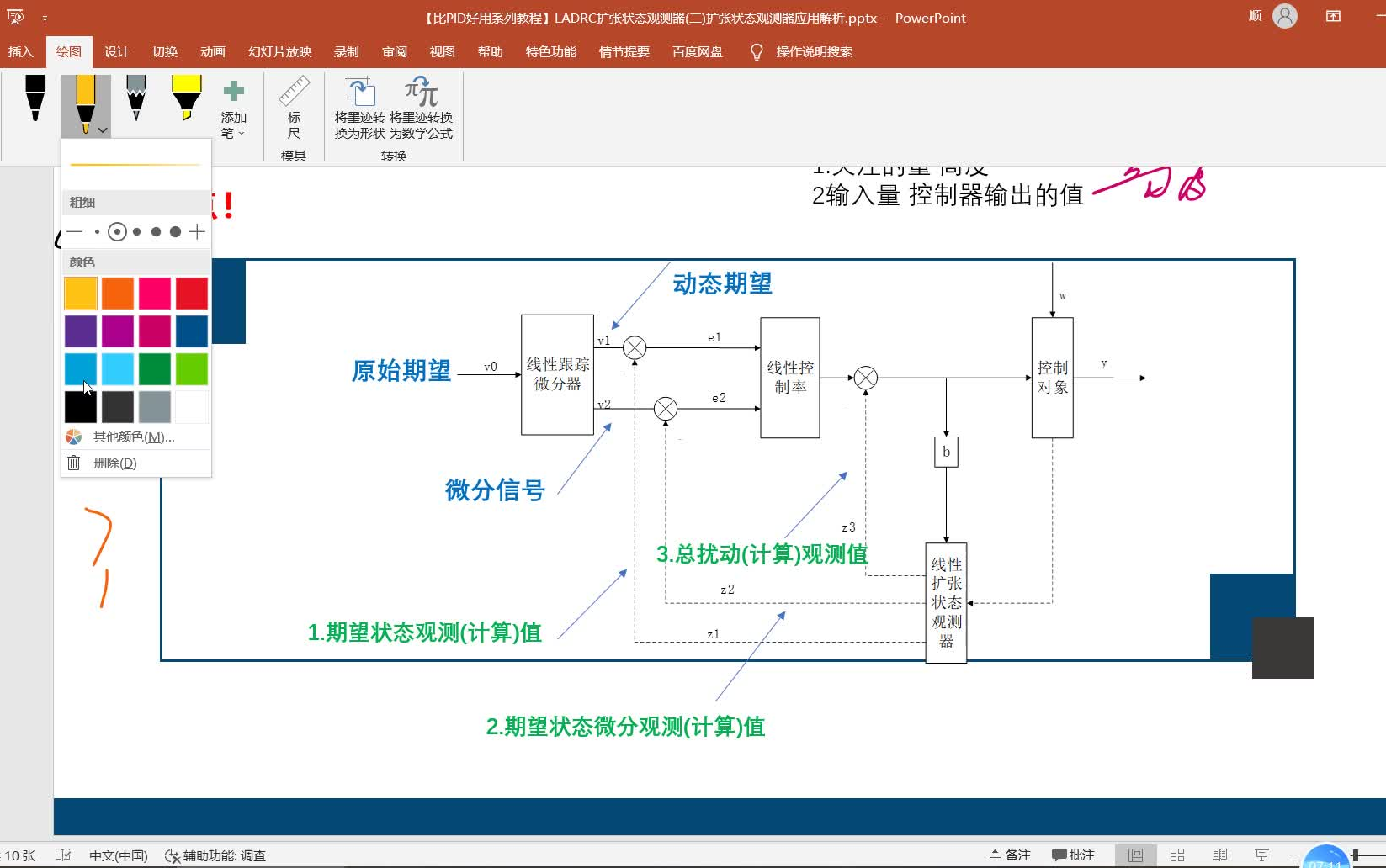Increase pen thickness with the plus button

[x=197, y=231]
